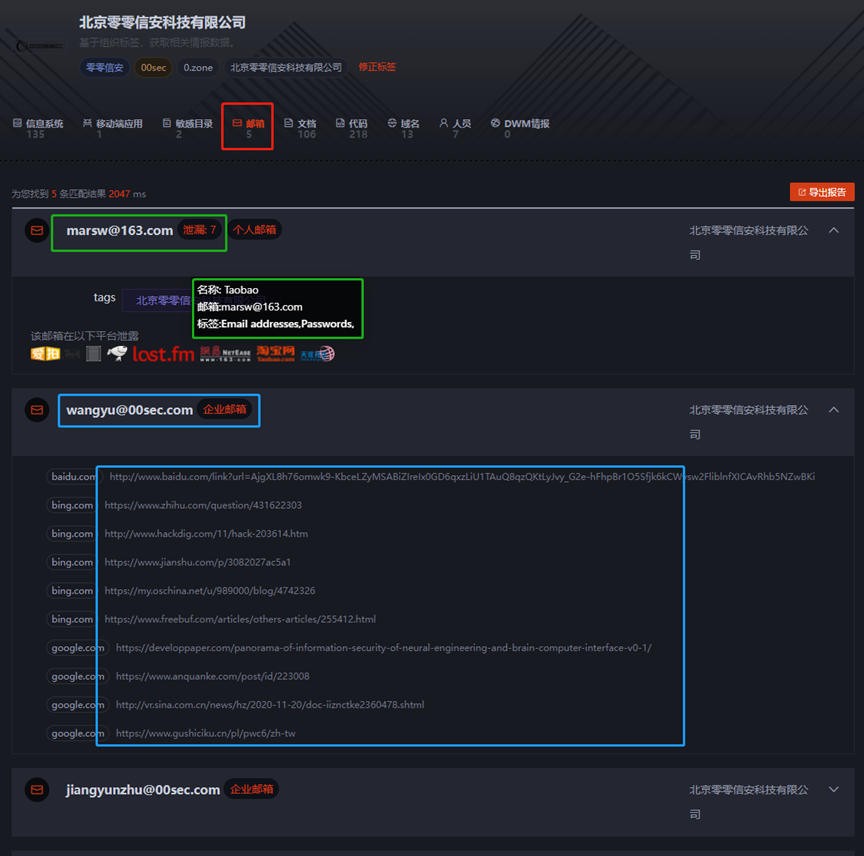
Task: Switch to the 信息系统 tab
Action: pos(38,124)
